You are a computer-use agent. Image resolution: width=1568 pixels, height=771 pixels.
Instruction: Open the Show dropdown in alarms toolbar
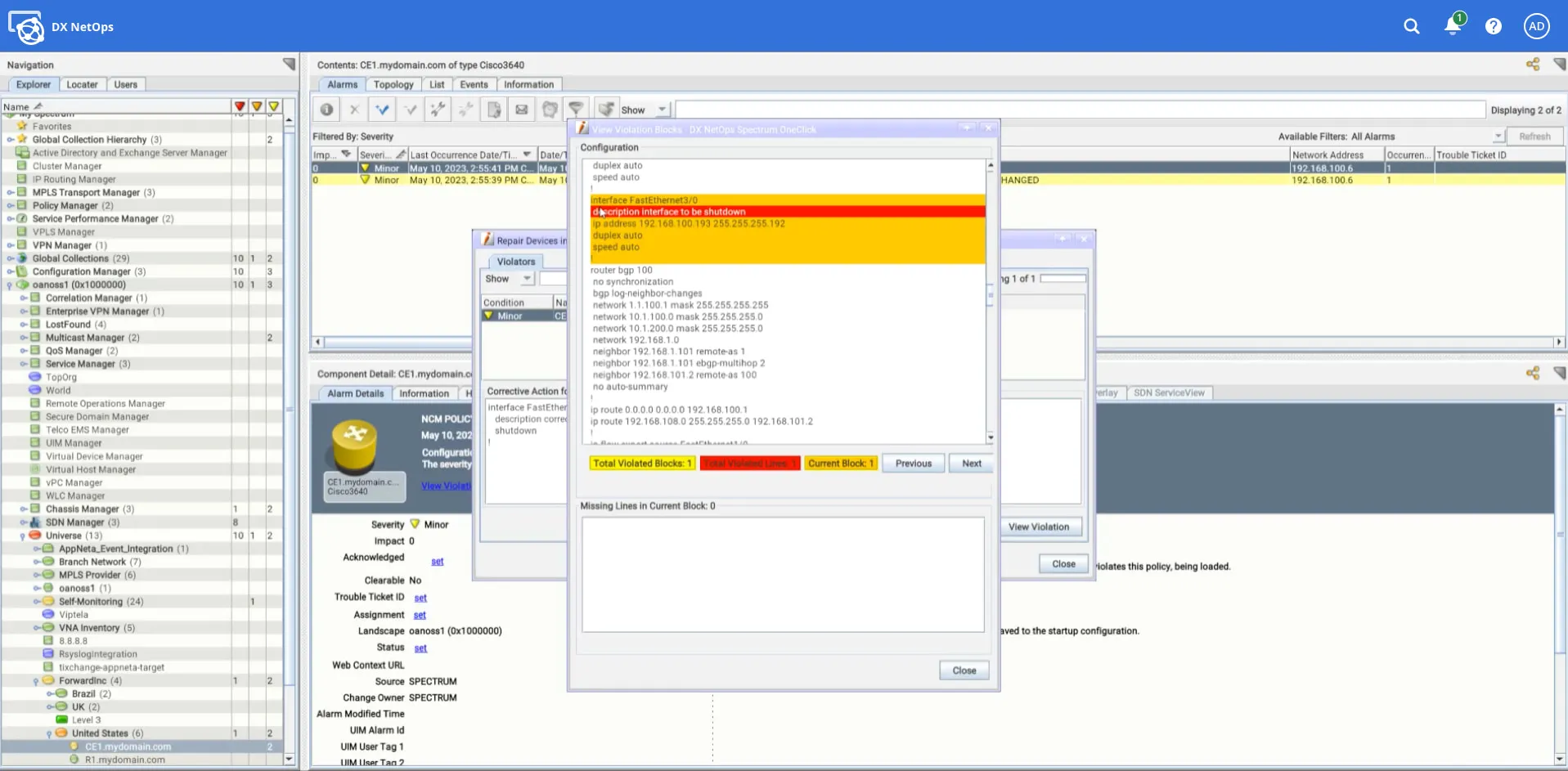(662, 110)
